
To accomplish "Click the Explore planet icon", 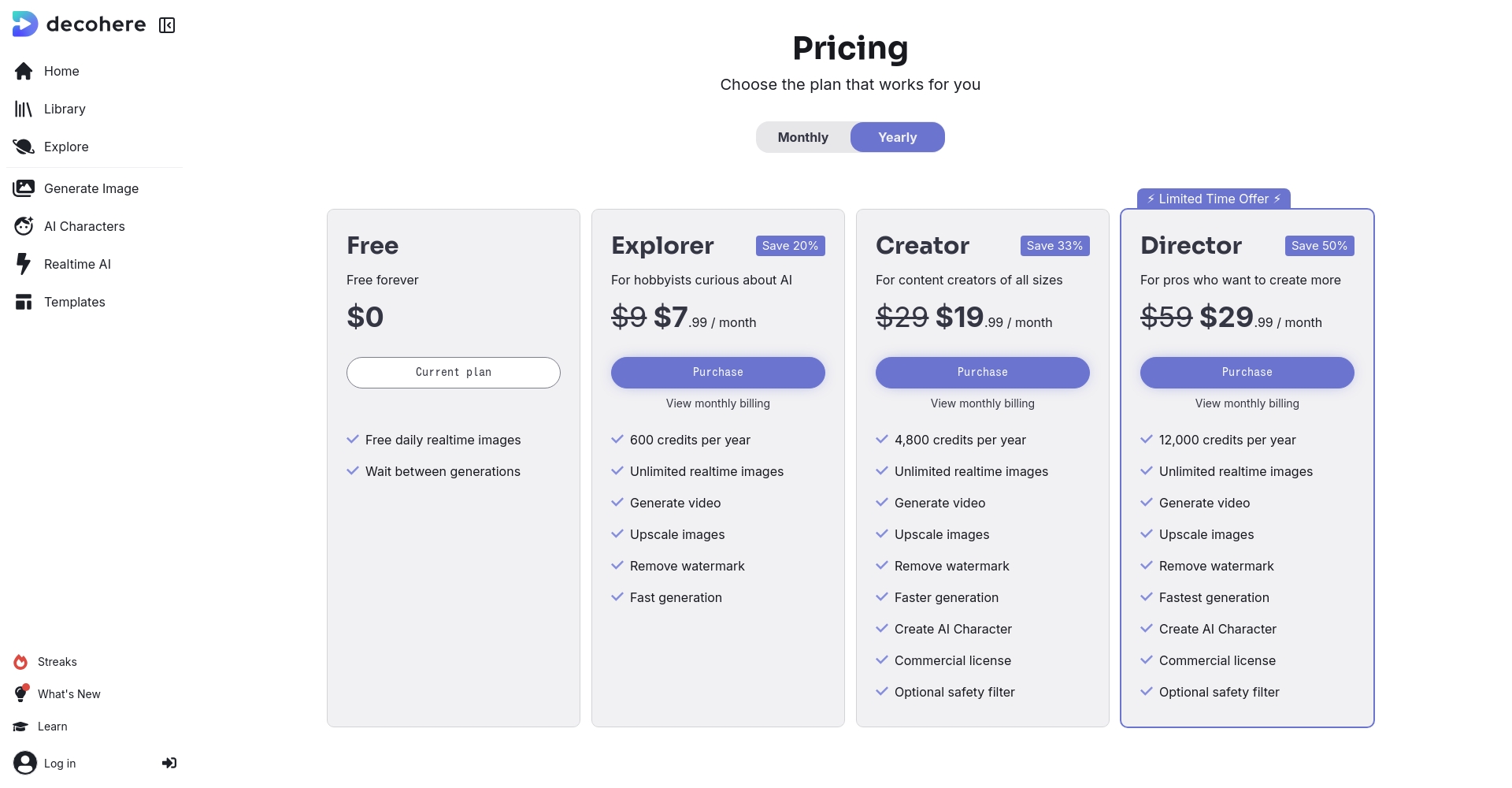I will coord(24,147).
